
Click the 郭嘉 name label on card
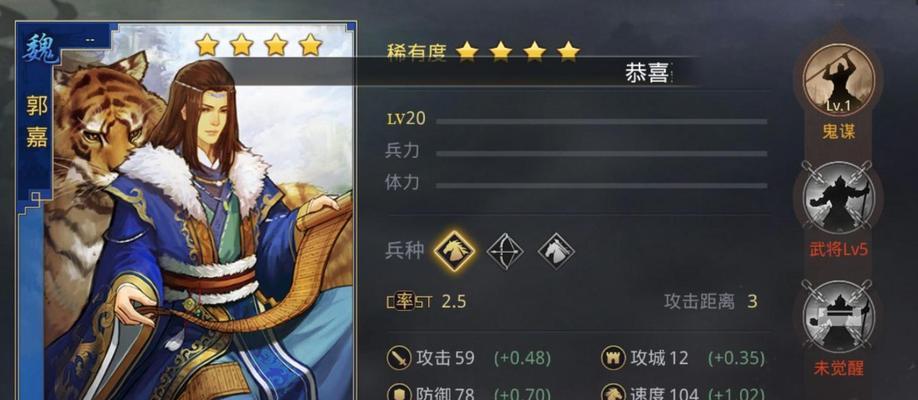[x=37, y=121]
